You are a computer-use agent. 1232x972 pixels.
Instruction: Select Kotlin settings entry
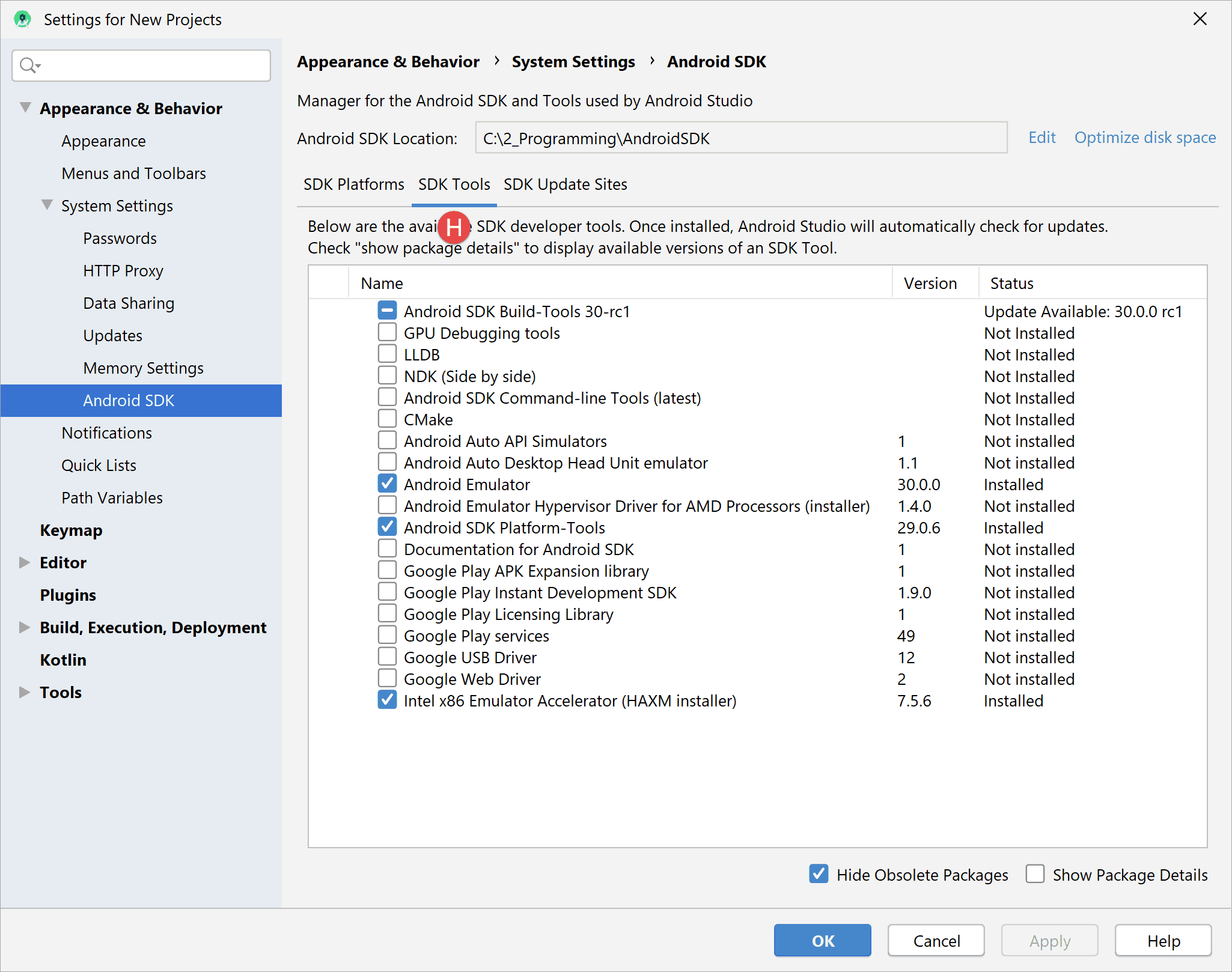point(63,660)
